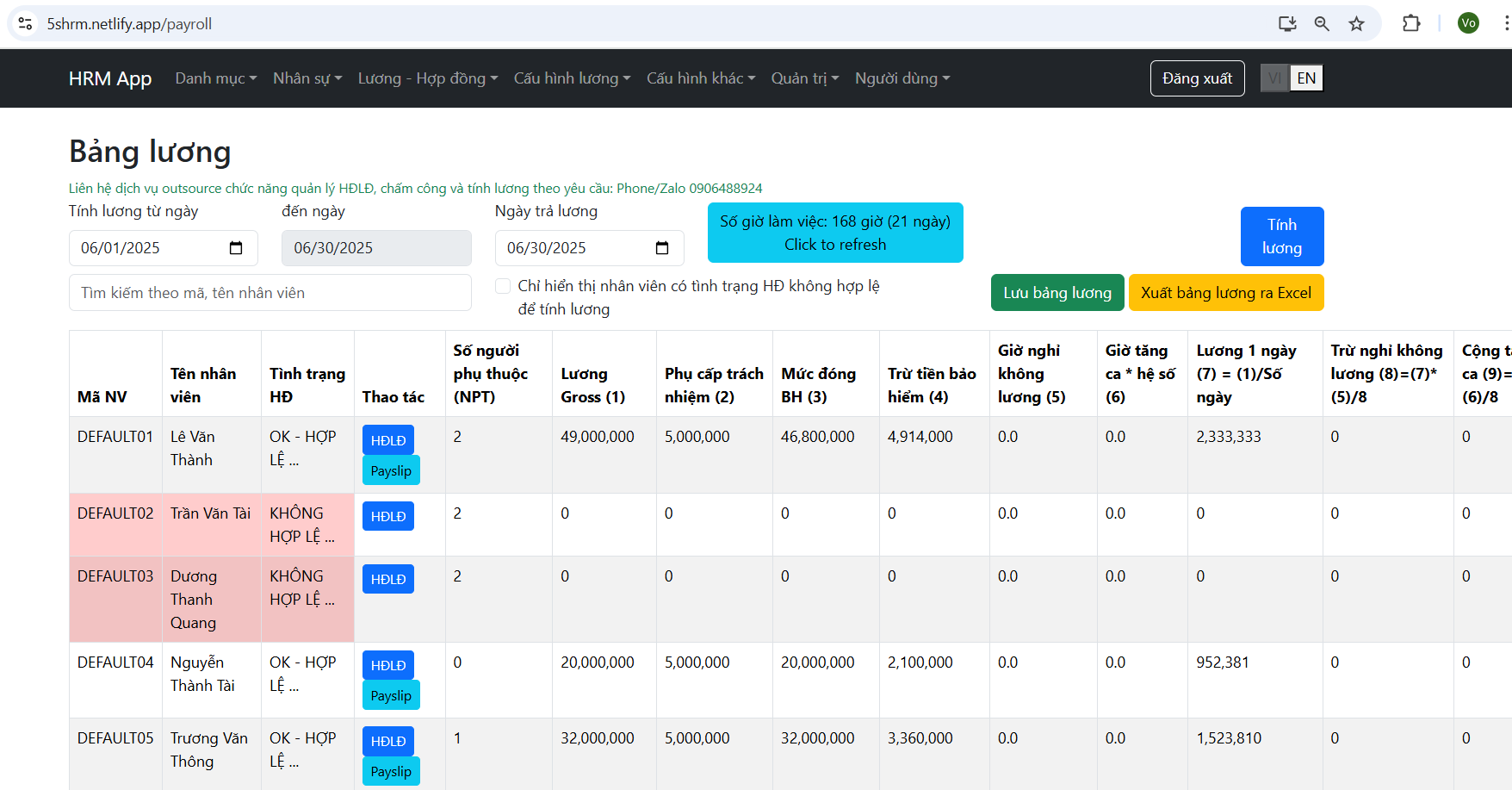Click the Tính lương button
Image resolution: width=1512 pixels, height=790 pixels.
(1282, 236)
